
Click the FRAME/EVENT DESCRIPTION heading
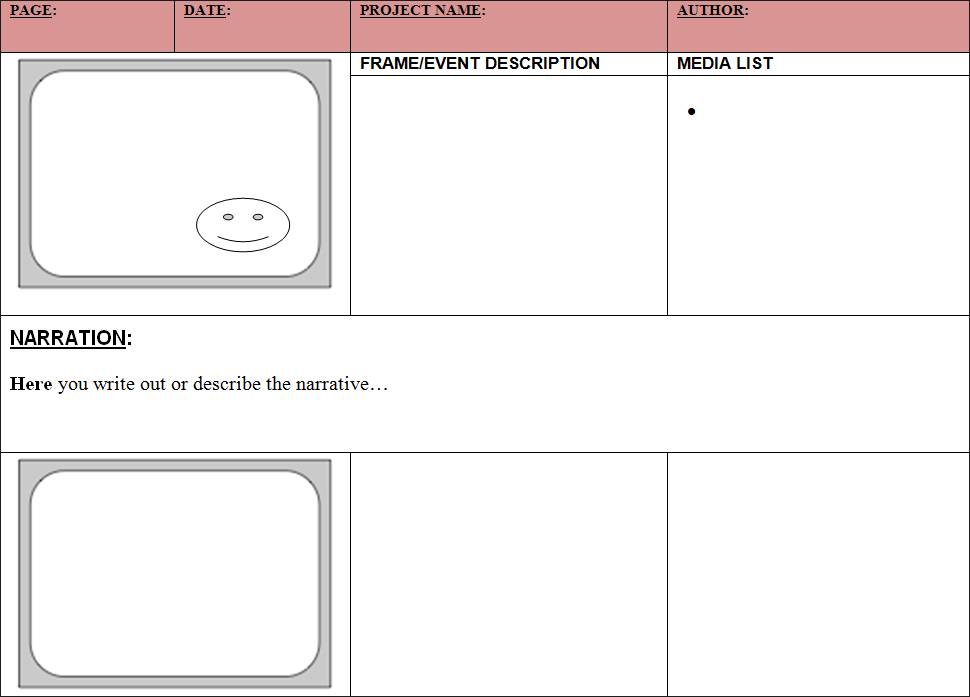click(480, 64)
